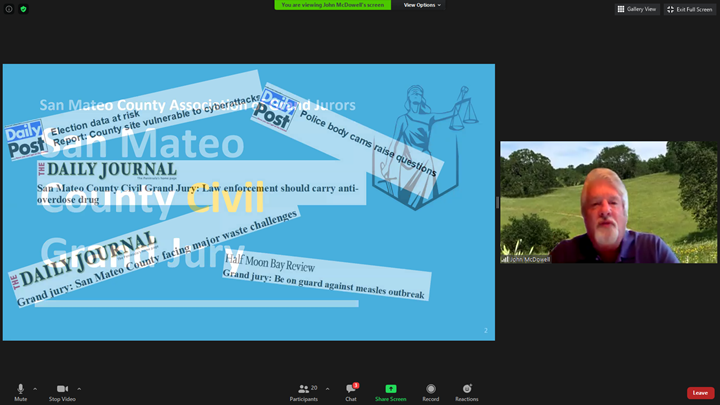Stop the video camera

click(62, 393)
